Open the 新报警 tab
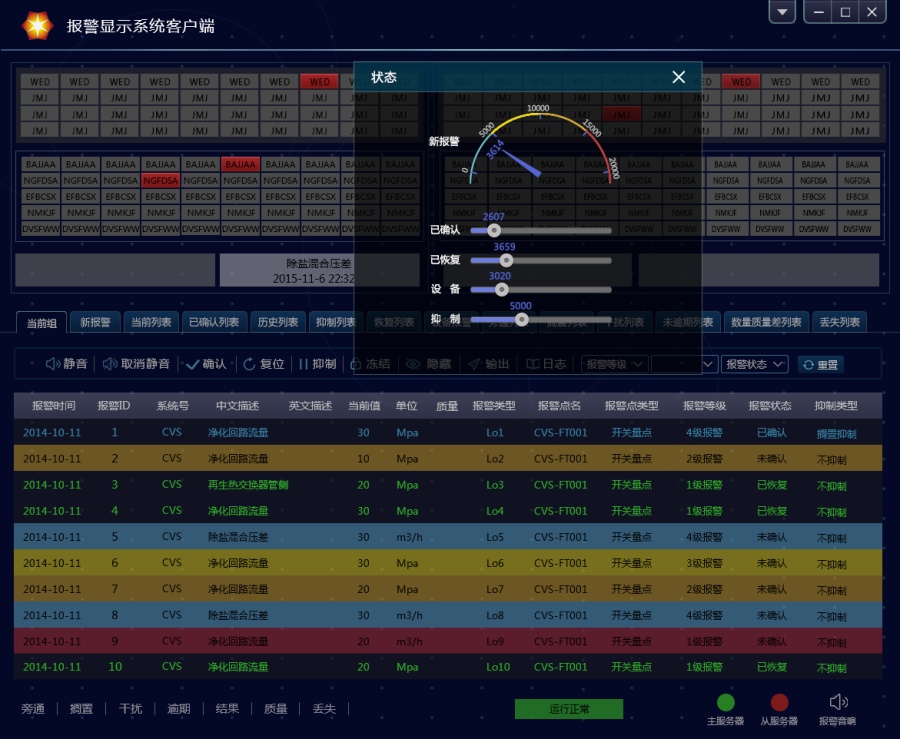 click(x=95, y=322)
